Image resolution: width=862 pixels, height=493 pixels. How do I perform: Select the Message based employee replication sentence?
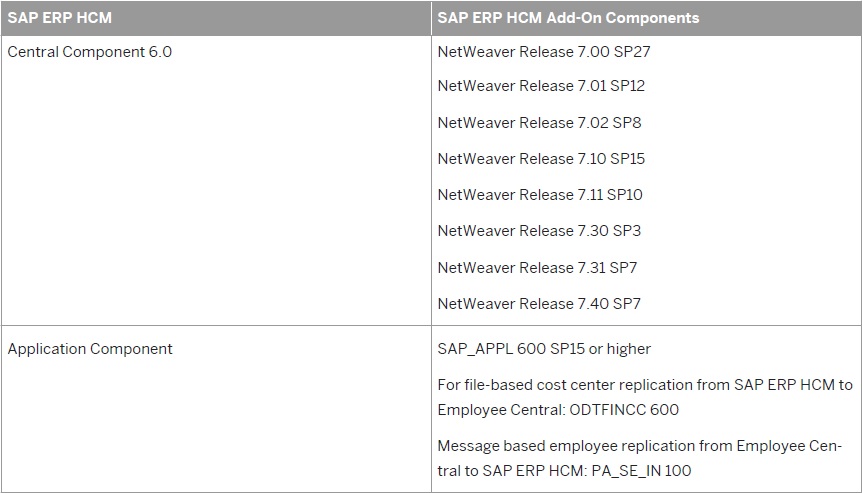(639, 458)
